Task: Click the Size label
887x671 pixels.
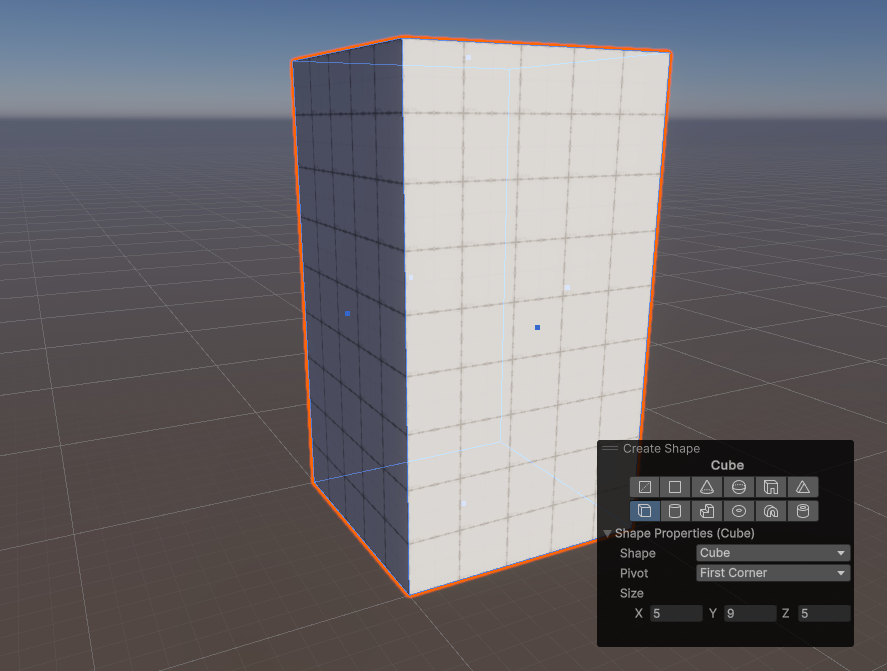Action: click(x=631, y=593)
